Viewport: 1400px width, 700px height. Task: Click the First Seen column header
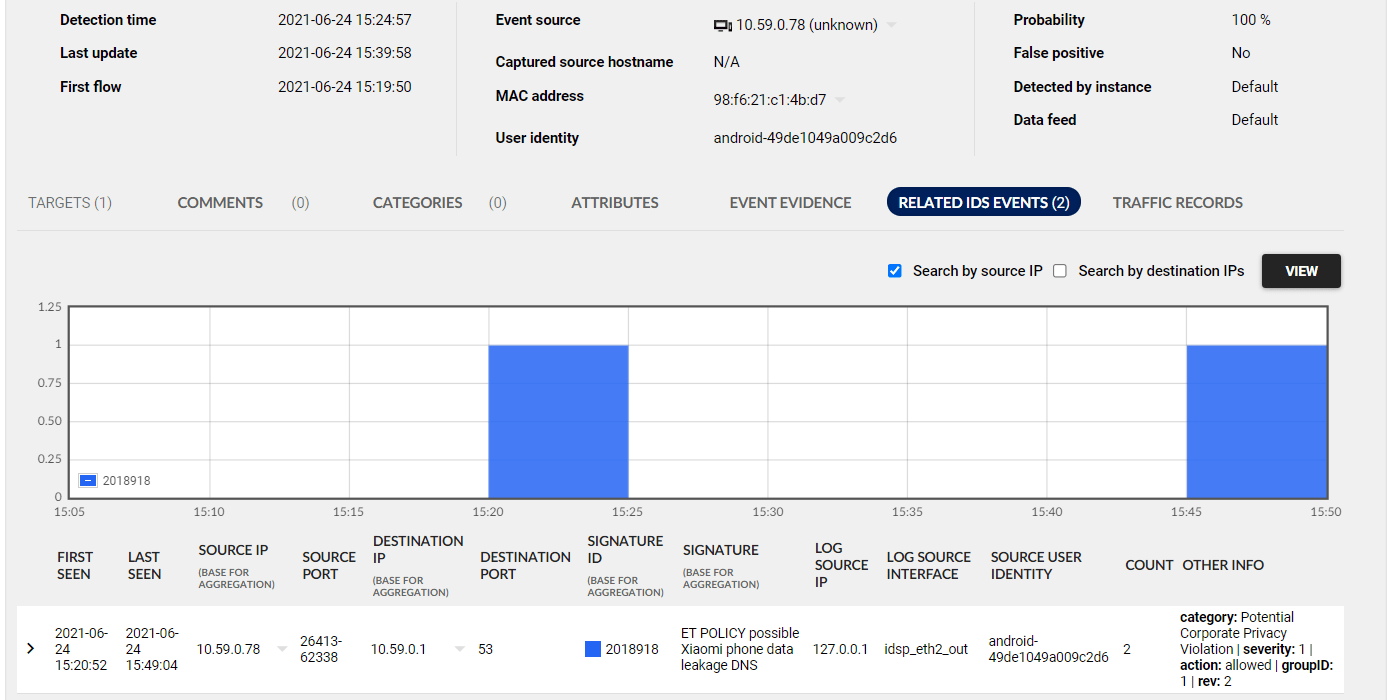coord(74,565)
